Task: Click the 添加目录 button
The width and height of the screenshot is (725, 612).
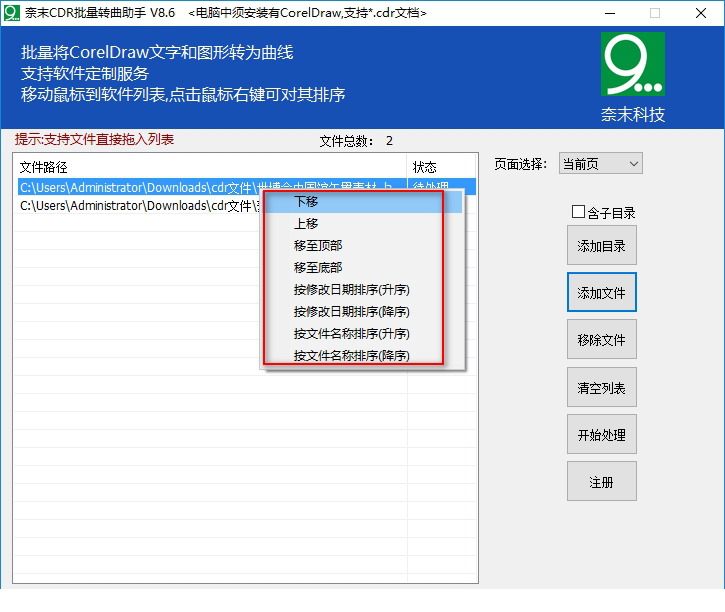Action: pos(602,245)
